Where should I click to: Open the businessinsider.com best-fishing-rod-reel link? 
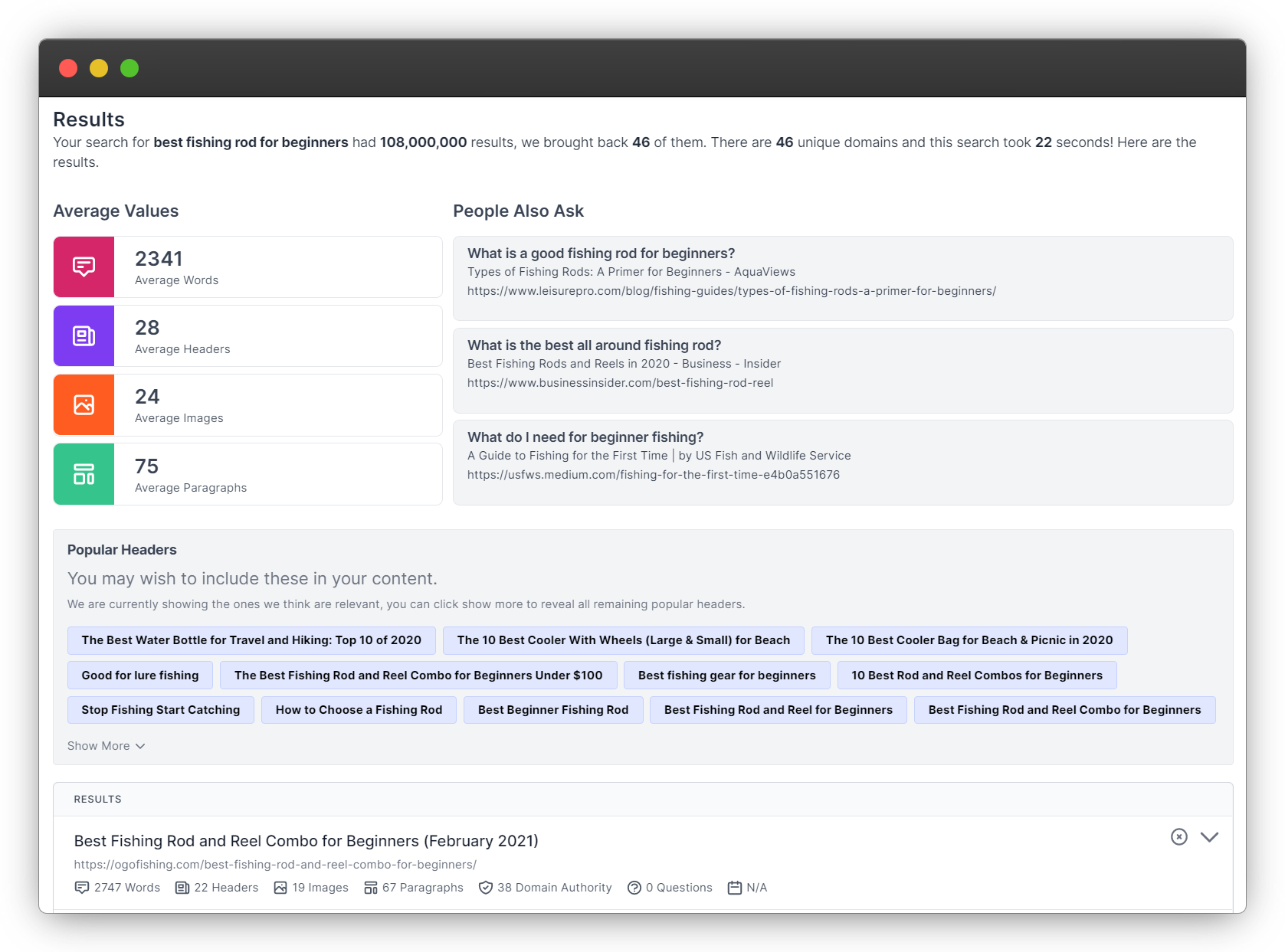pos(621,383)
